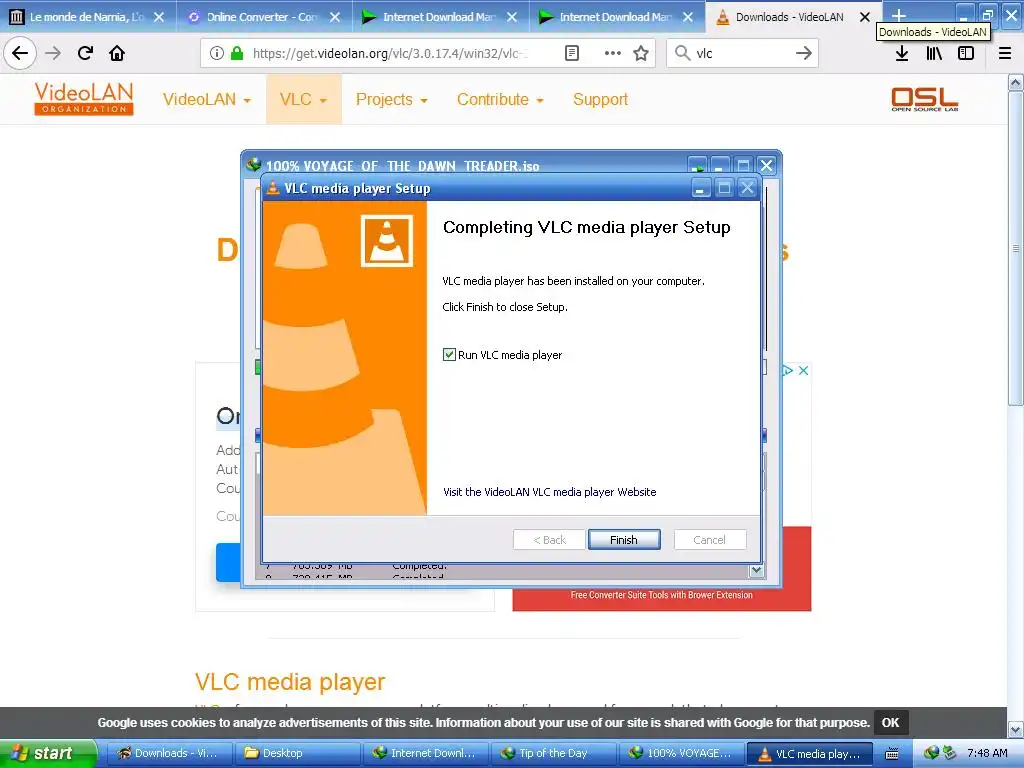1024x768 pixels.
Task: Click the green padlock security icon
Action: pyautogui.click(x=237, y=53)
